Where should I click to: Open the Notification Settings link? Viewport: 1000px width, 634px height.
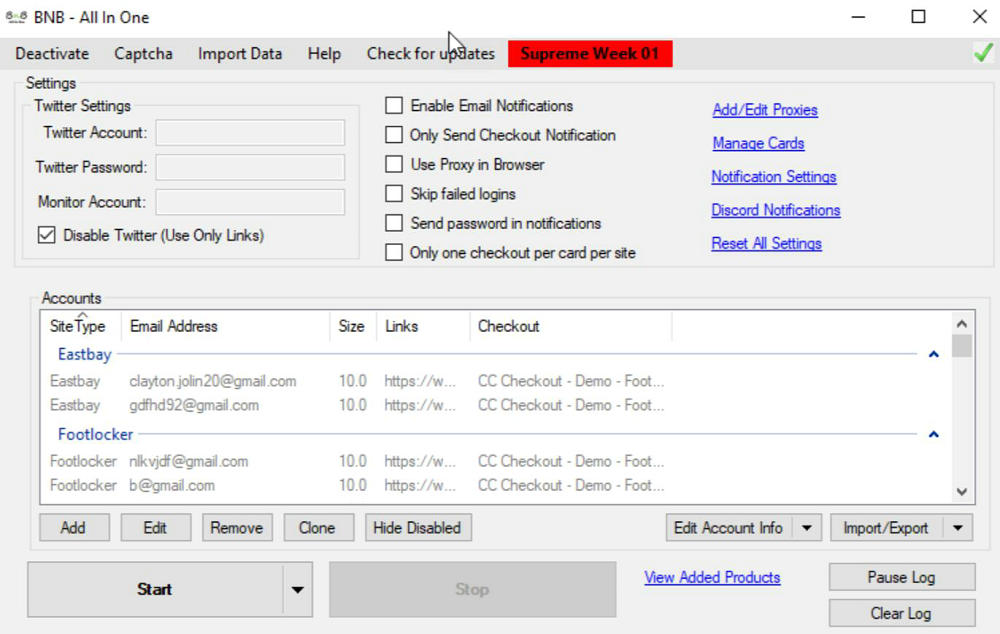[774, 177]
